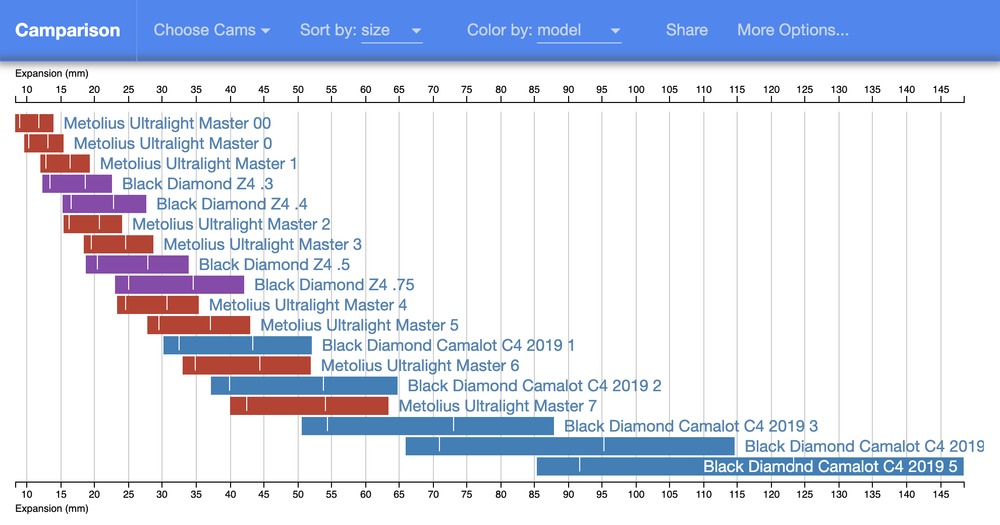Click the Black Diamond Camalot C4 2019 1 label
Image resolution: width=1000 pixels, height=525 pixels.
[448, 346]
